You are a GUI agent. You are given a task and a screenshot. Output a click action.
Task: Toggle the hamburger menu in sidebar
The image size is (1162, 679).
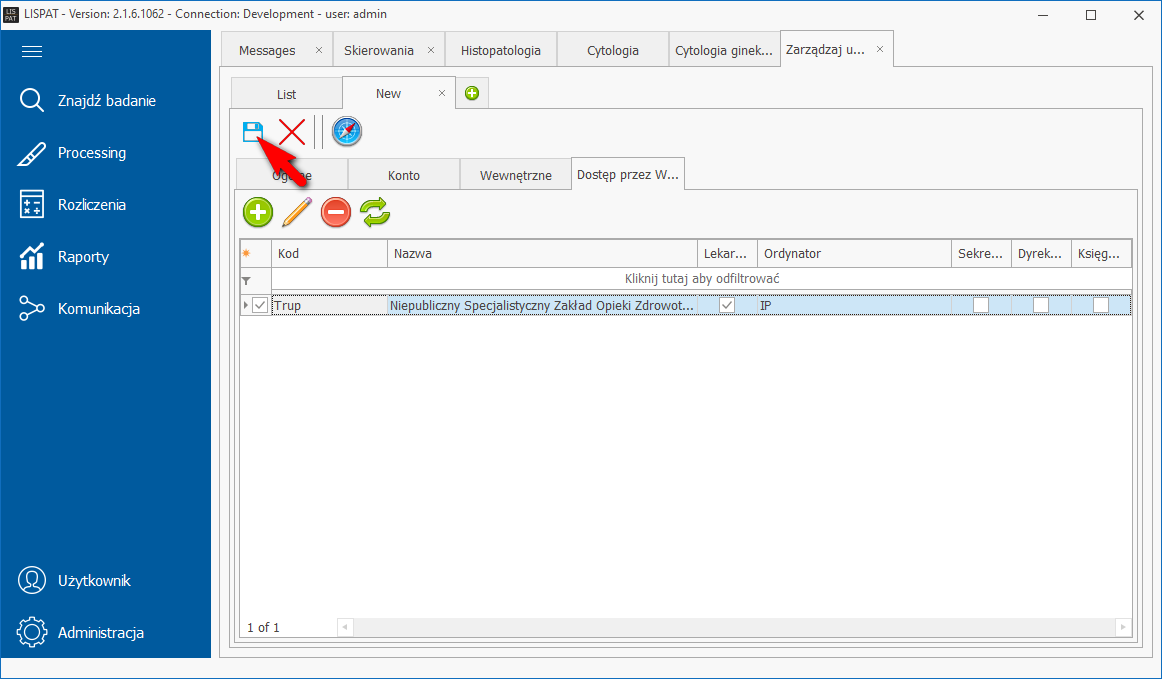click(x=32, y=52)
